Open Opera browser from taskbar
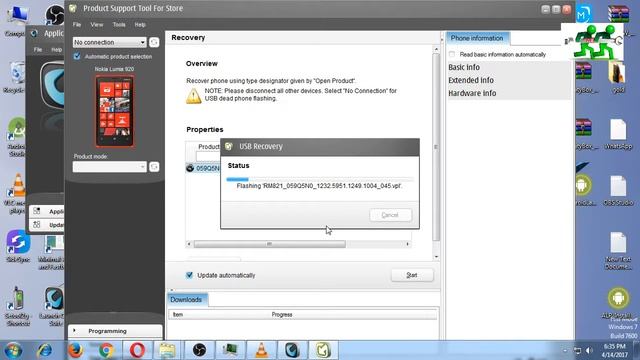 coord(137,351)
